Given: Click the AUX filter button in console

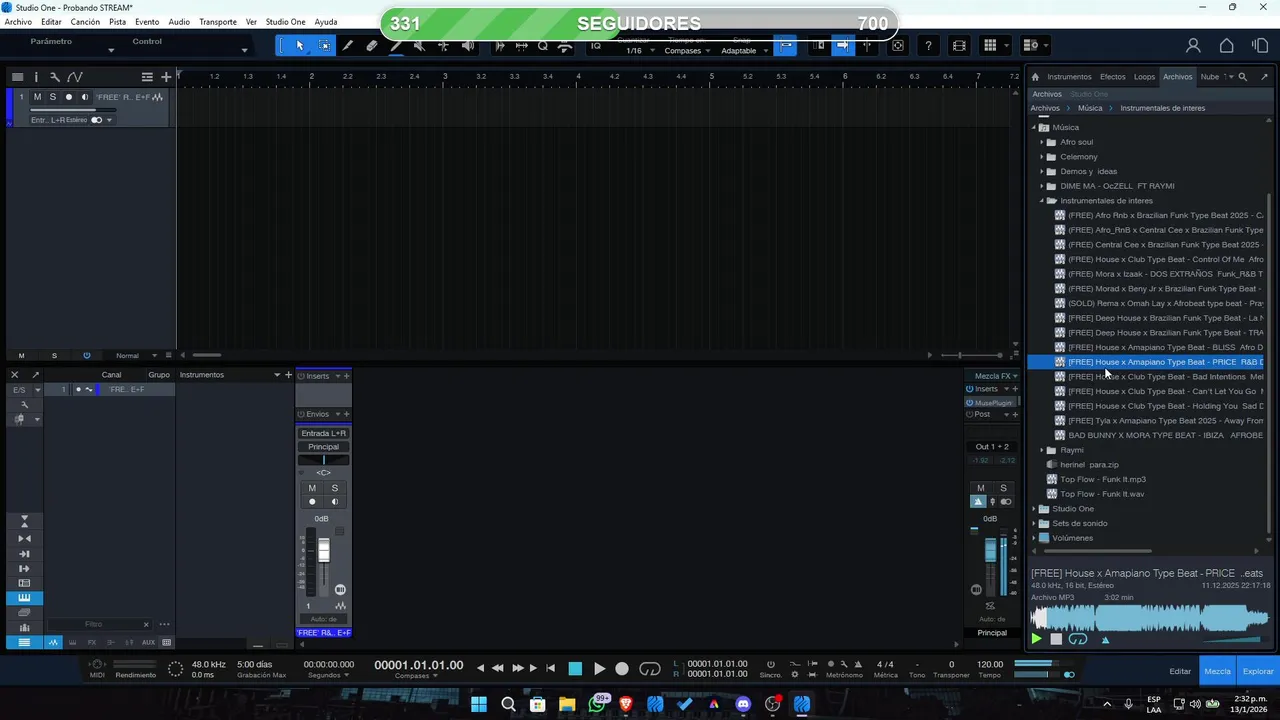Looking at the screenshot, I should click(148, 642).
